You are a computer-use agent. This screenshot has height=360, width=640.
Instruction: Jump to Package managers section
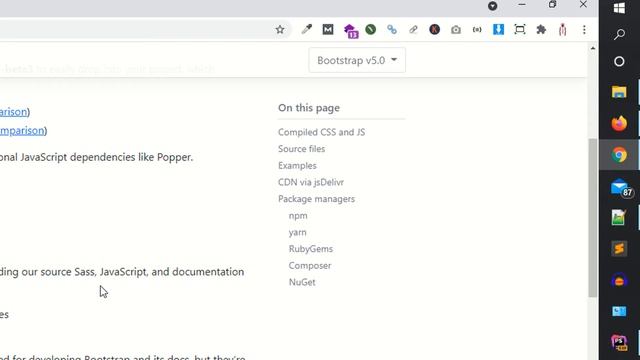[316, 199]
